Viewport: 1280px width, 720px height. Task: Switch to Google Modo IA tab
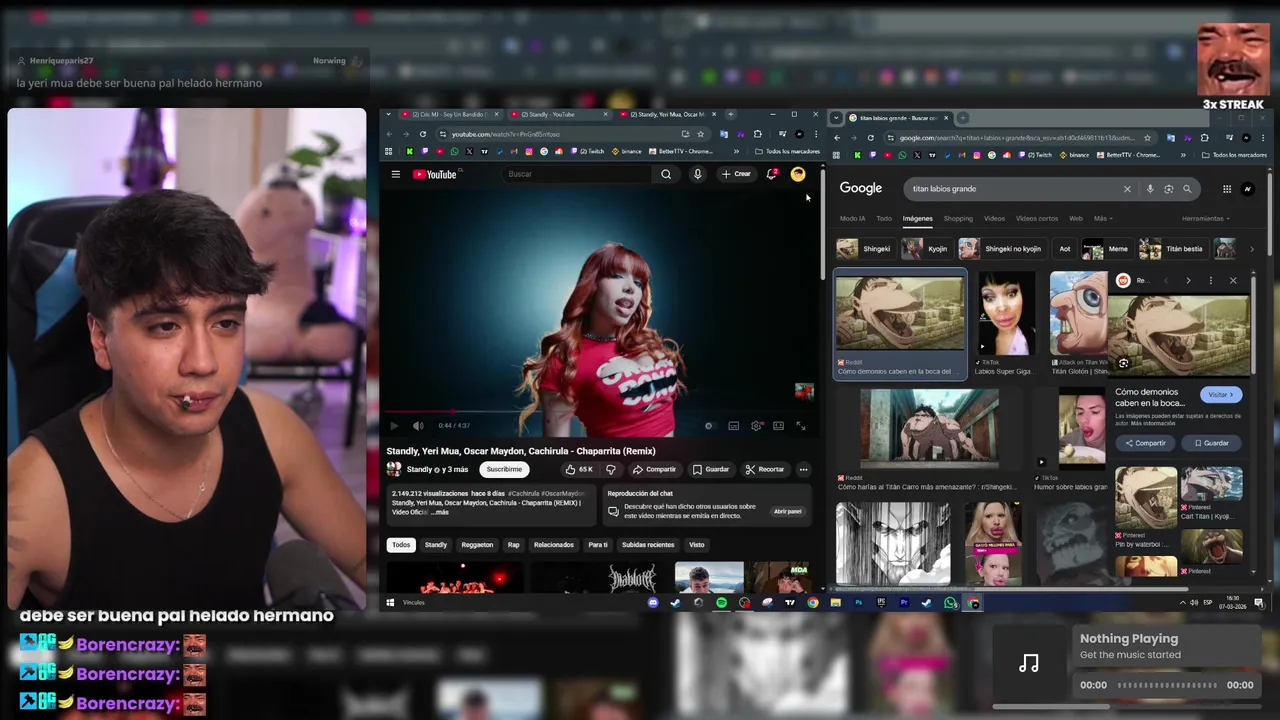point(853,218)
